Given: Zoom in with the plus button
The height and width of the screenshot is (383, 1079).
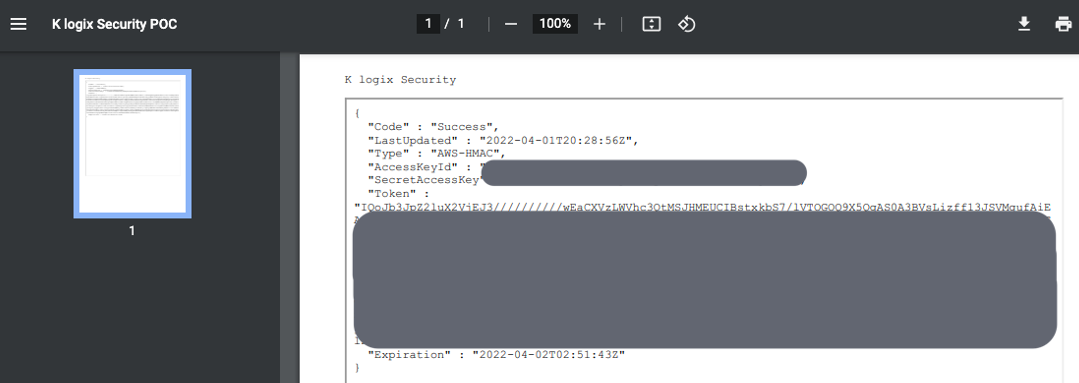Looking at the screenshot, I should click(x=599, y=24).
